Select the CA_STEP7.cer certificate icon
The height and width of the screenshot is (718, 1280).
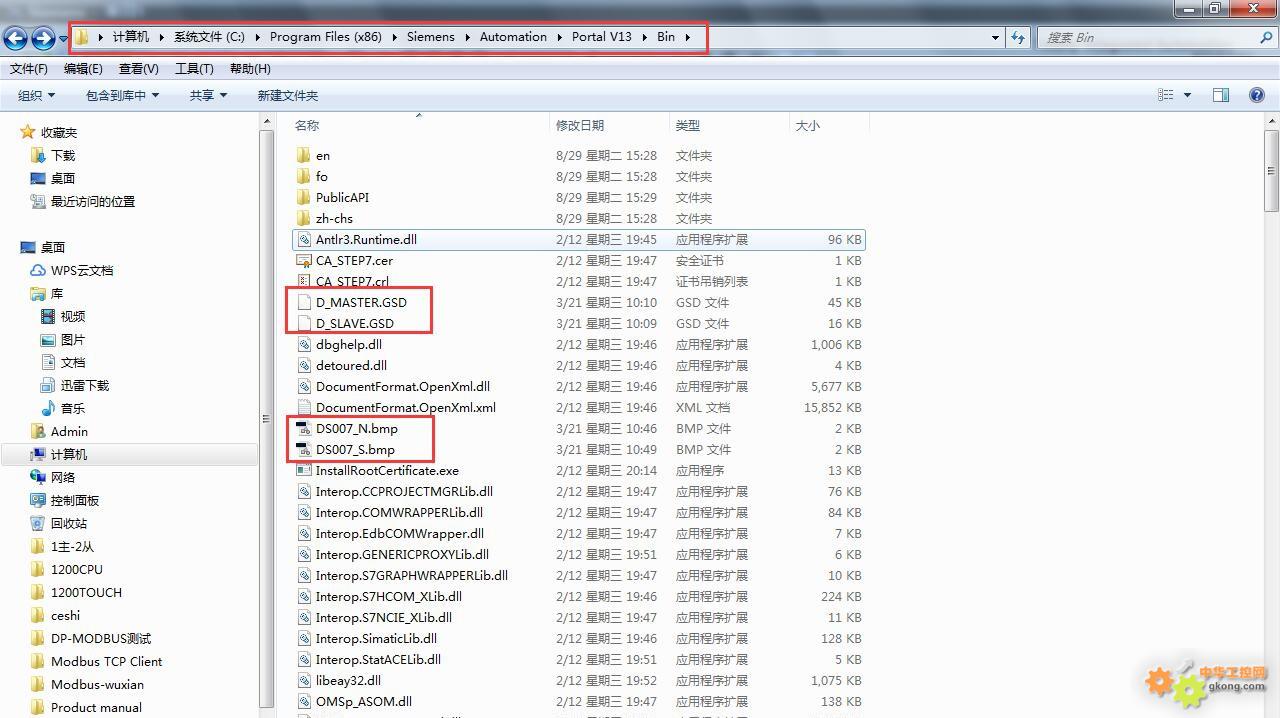pyautogui.click(x=304, y=260)
